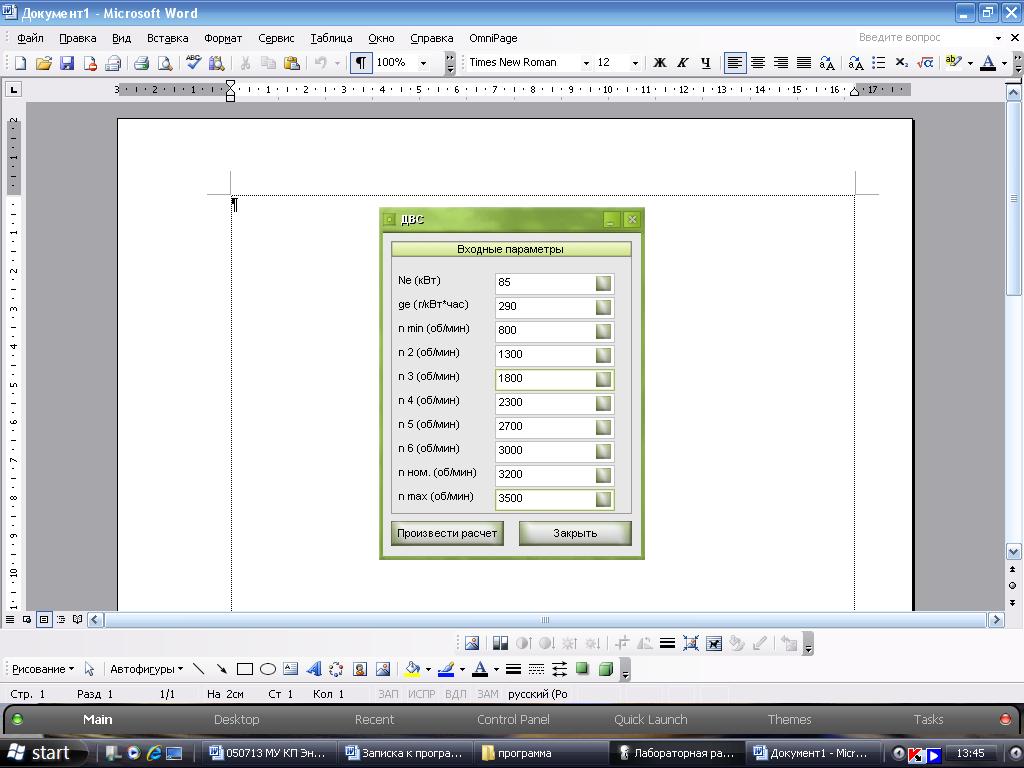Choose line style thickness
The image size is (1024, 768).
[513, 669]
